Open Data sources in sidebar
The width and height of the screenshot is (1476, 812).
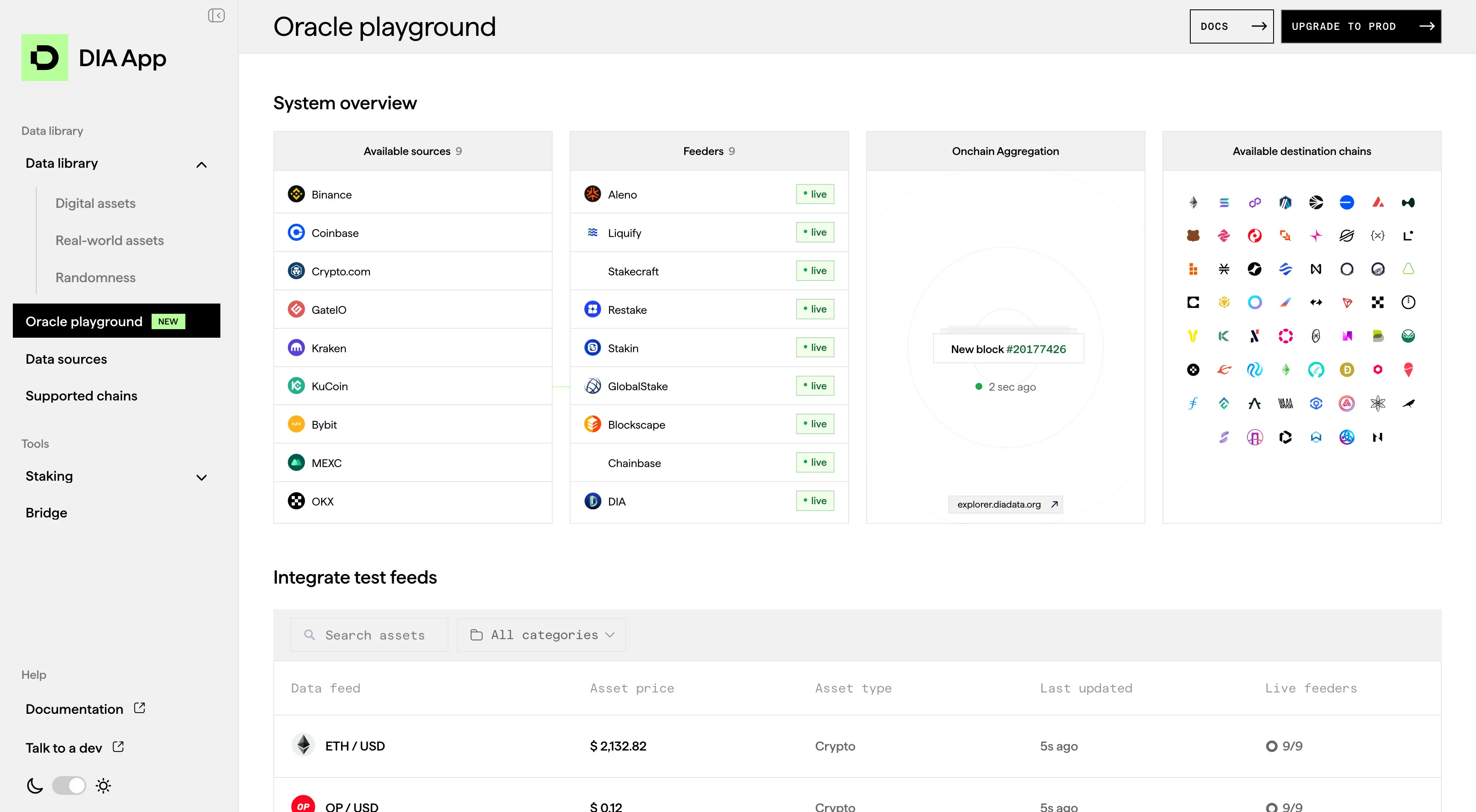pos(66,359)
